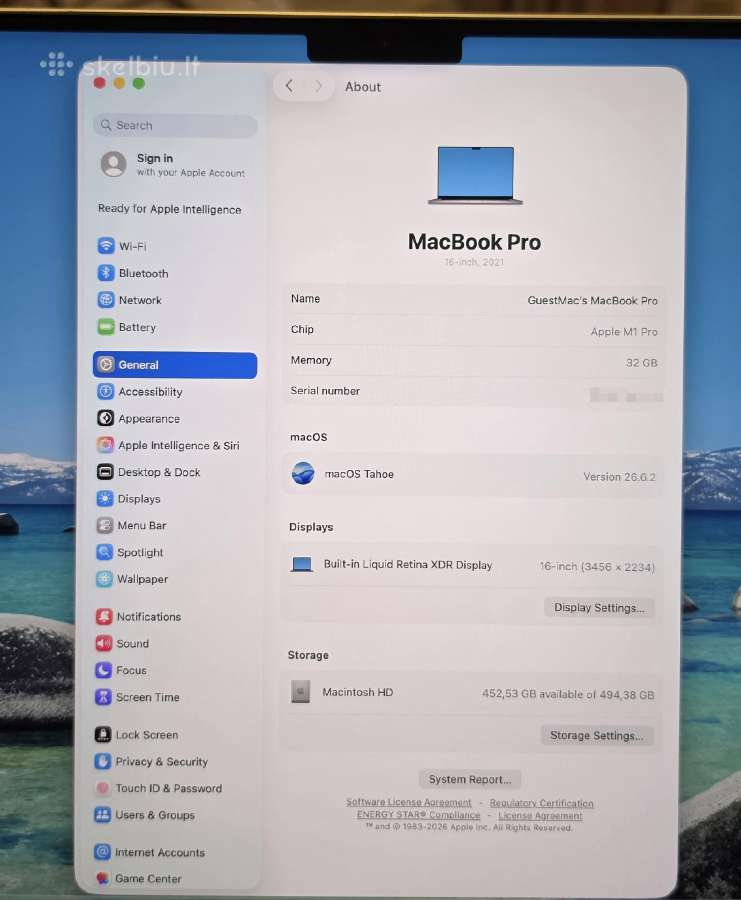Open Privacy & Security hand icon
This screenshot has height=900, width=741.
pos(103,761)
